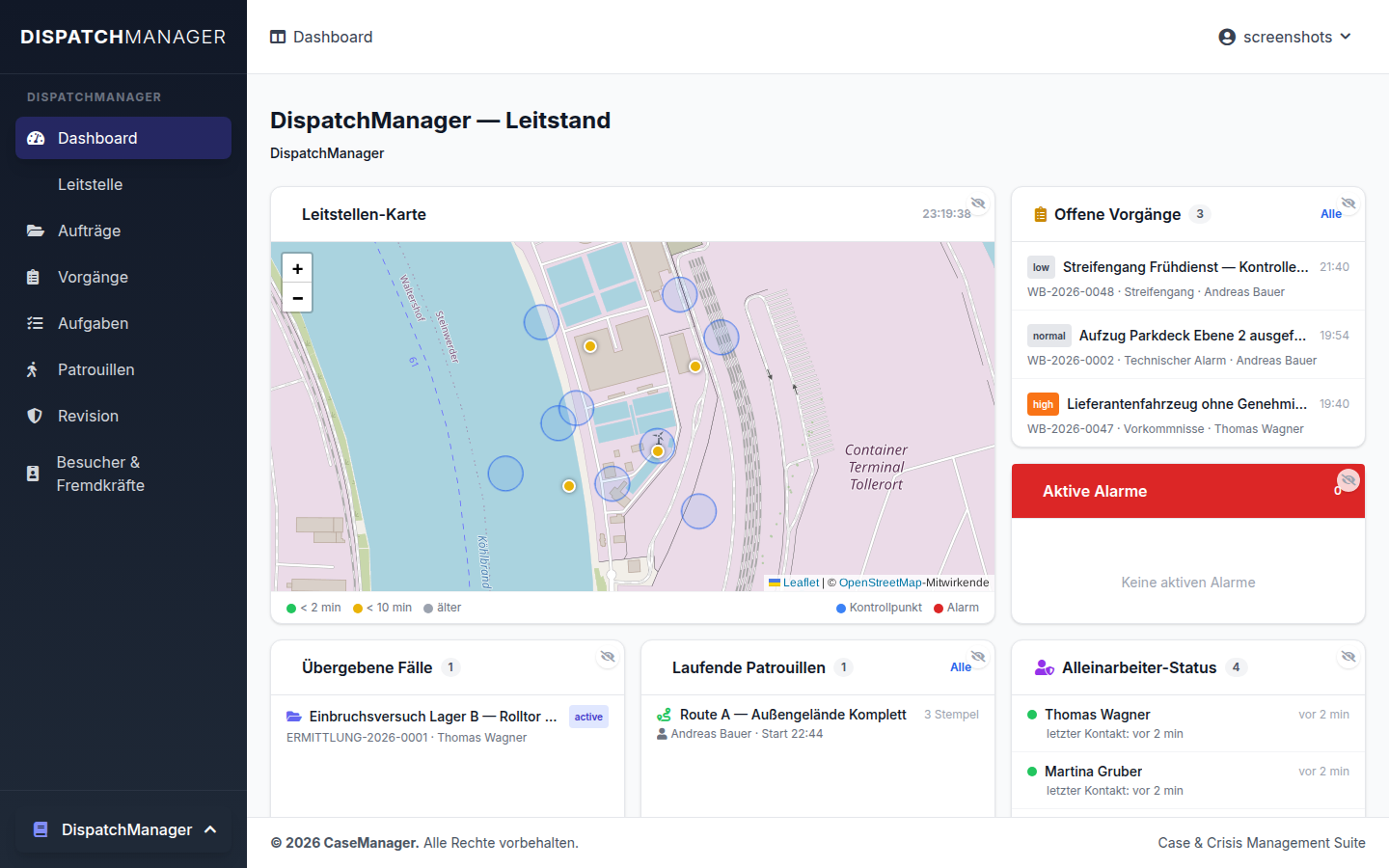Viewport: 1389px width, 868px height.
Task: Hide the Offene Vorgänge widget
Action: (1348, 203)
